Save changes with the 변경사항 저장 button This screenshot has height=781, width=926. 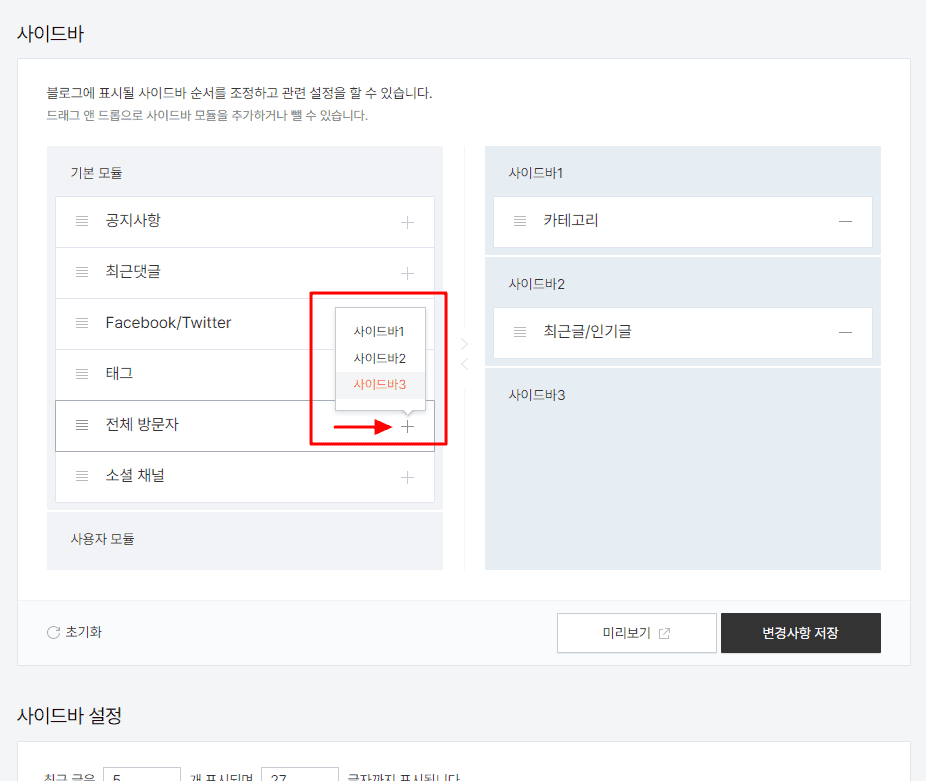(800, 632)
